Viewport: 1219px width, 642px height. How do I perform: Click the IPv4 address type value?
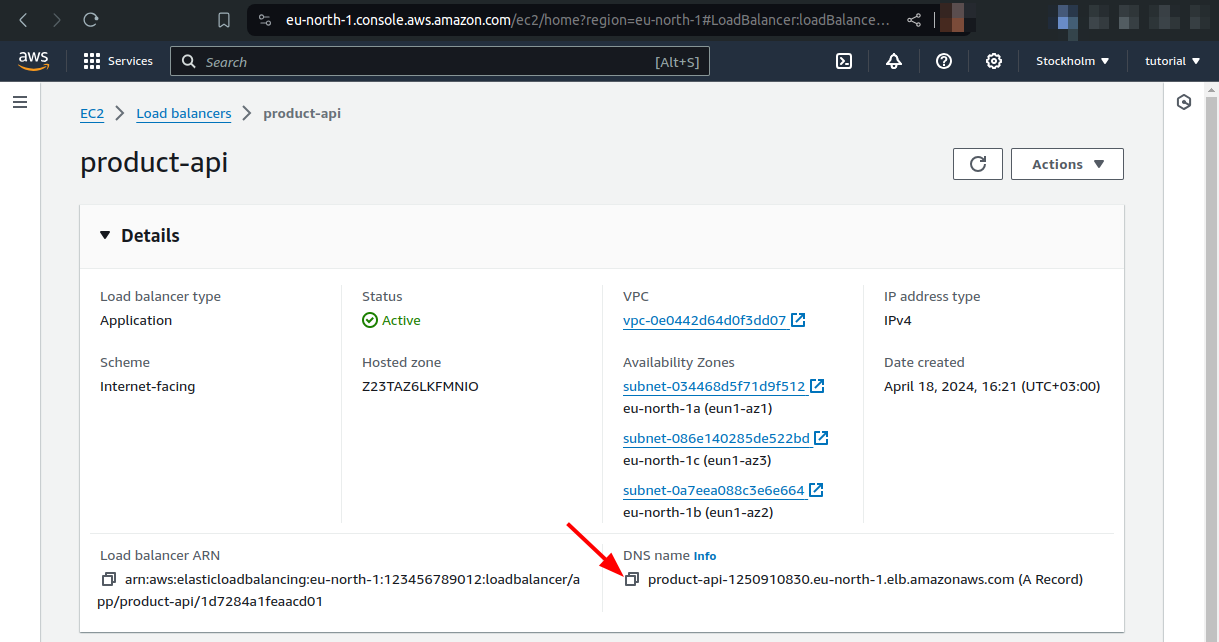(898, 321)
